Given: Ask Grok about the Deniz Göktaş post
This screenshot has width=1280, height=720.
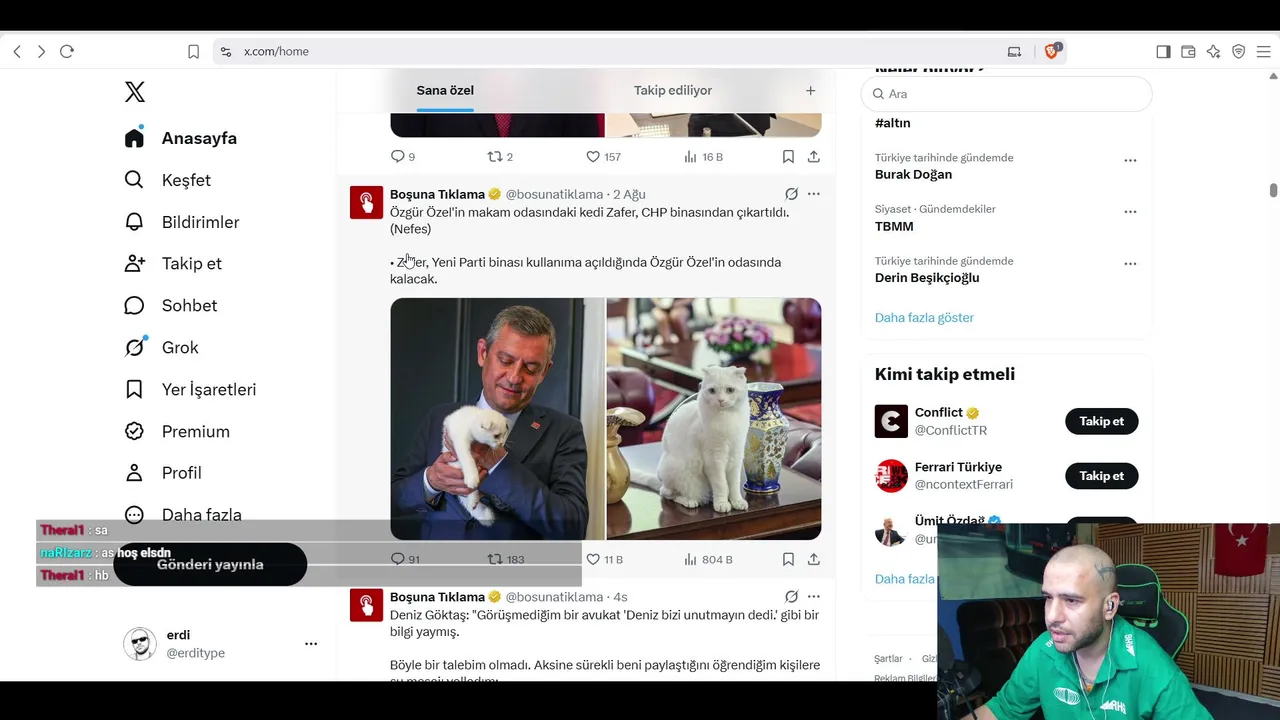Looking at the screenshot, I should [x=791, y=597].
